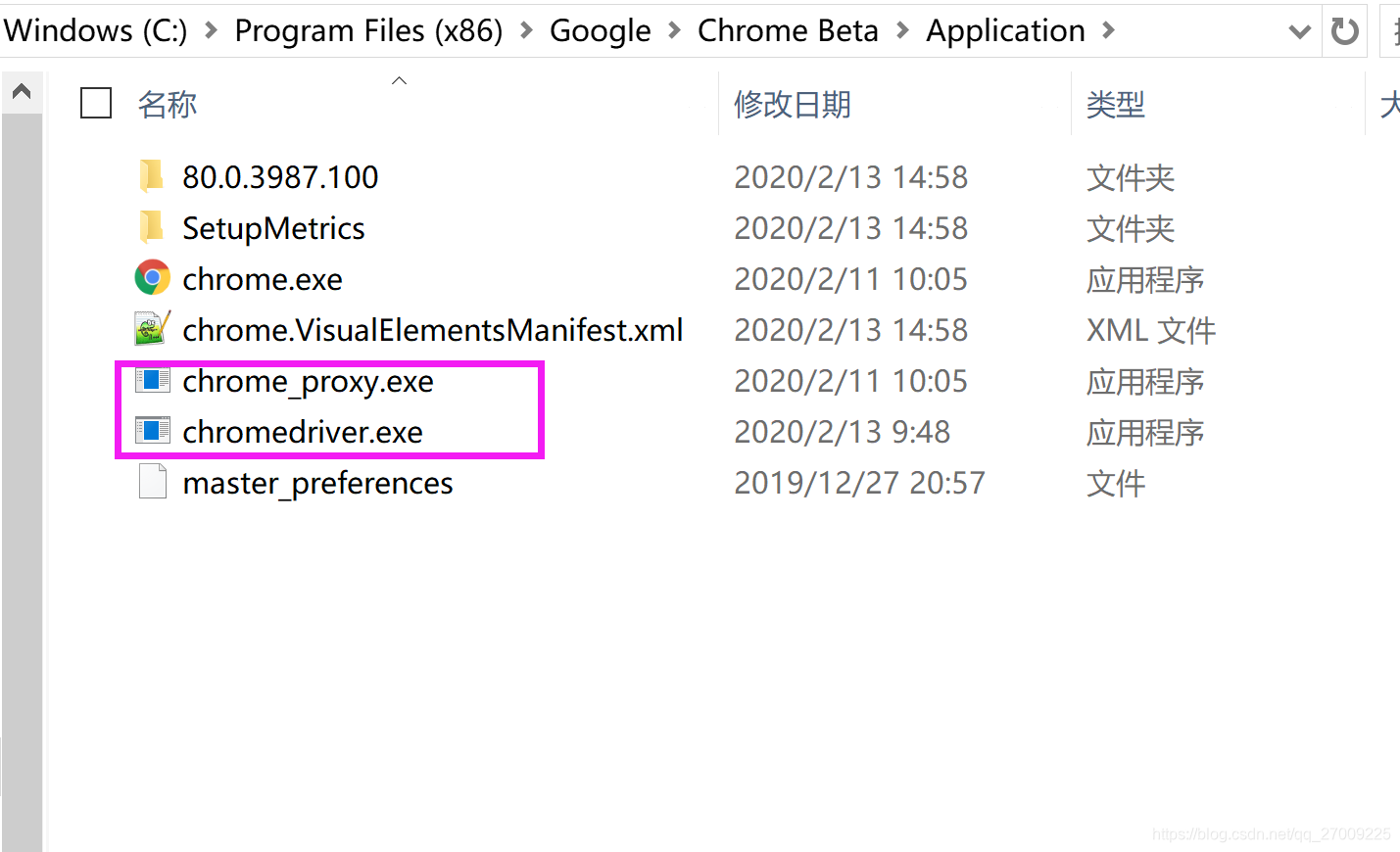This screenshot has width=1400, height=852.
Task: Expand the chevron after Google breadcrumb
Action: (674, 31)
